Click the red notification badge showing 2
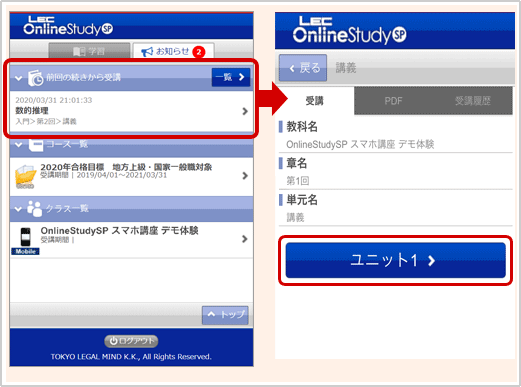 tap(199, 52)
